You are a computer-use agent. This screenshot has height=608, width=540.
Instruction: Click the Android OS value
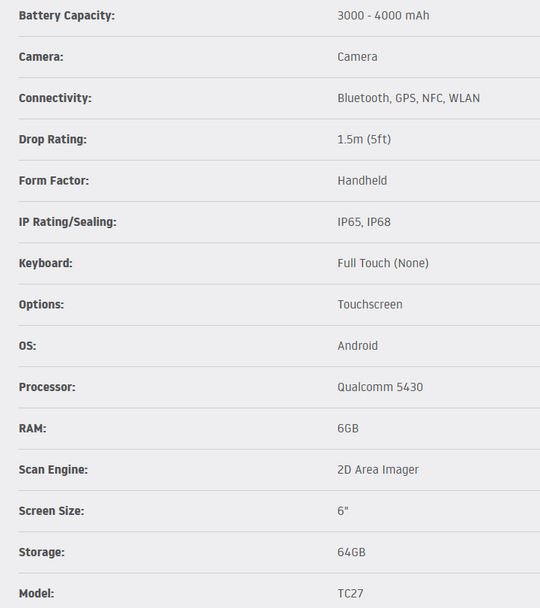pyautogui.click(x=357, y=346)
